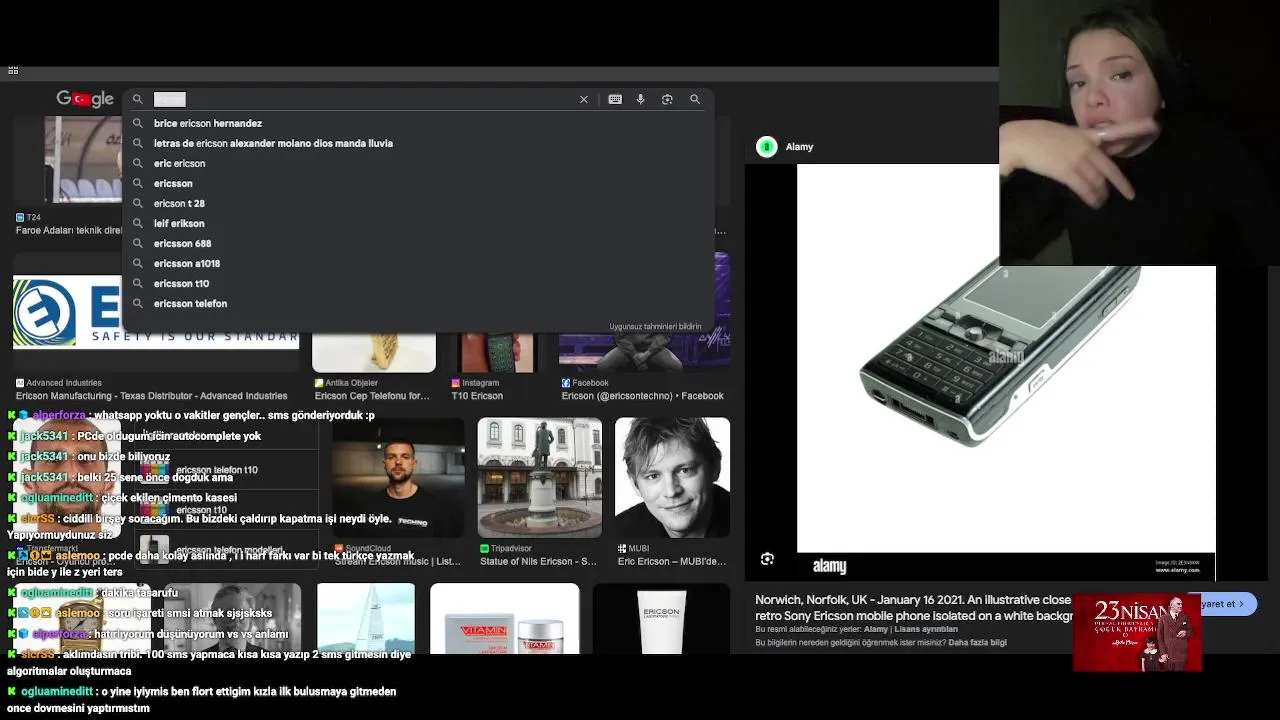The width and height of the screenshot is (1280, 720).
Task: Click the Ericson Manufacturing logo image
Action: (x=156, y=312)
